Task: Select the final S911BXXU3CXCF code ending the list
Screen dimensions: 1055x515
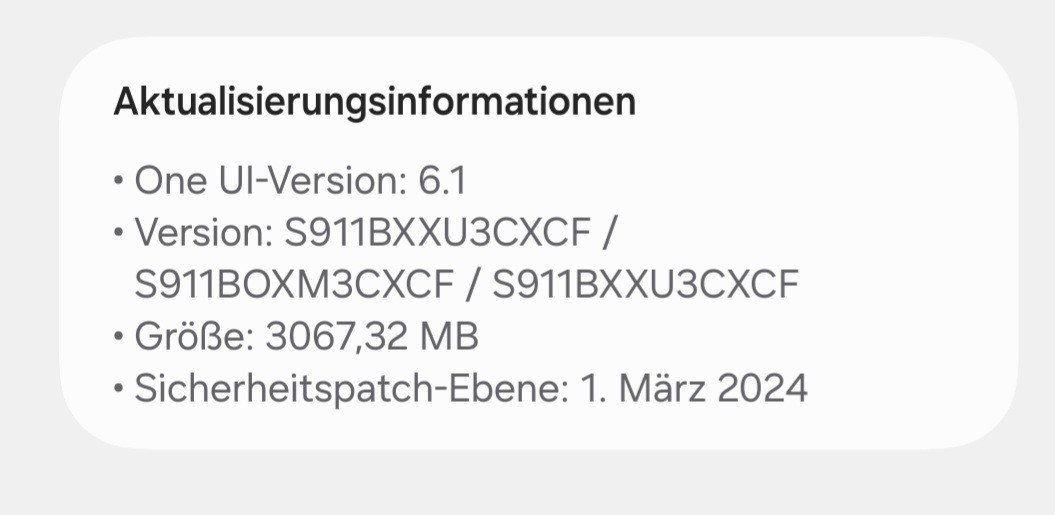Action: tap(646, 286)
